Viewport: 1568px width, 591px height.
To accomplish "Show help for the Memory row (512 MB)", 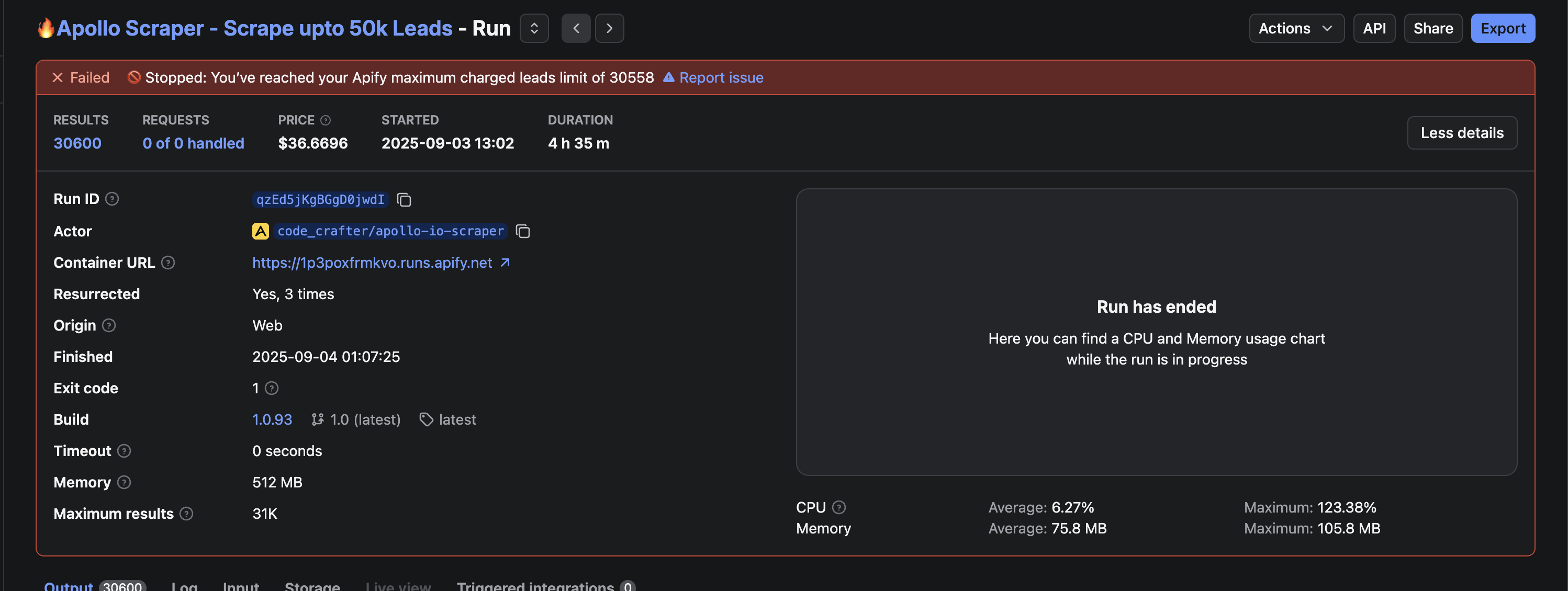I will click(124, 482).
